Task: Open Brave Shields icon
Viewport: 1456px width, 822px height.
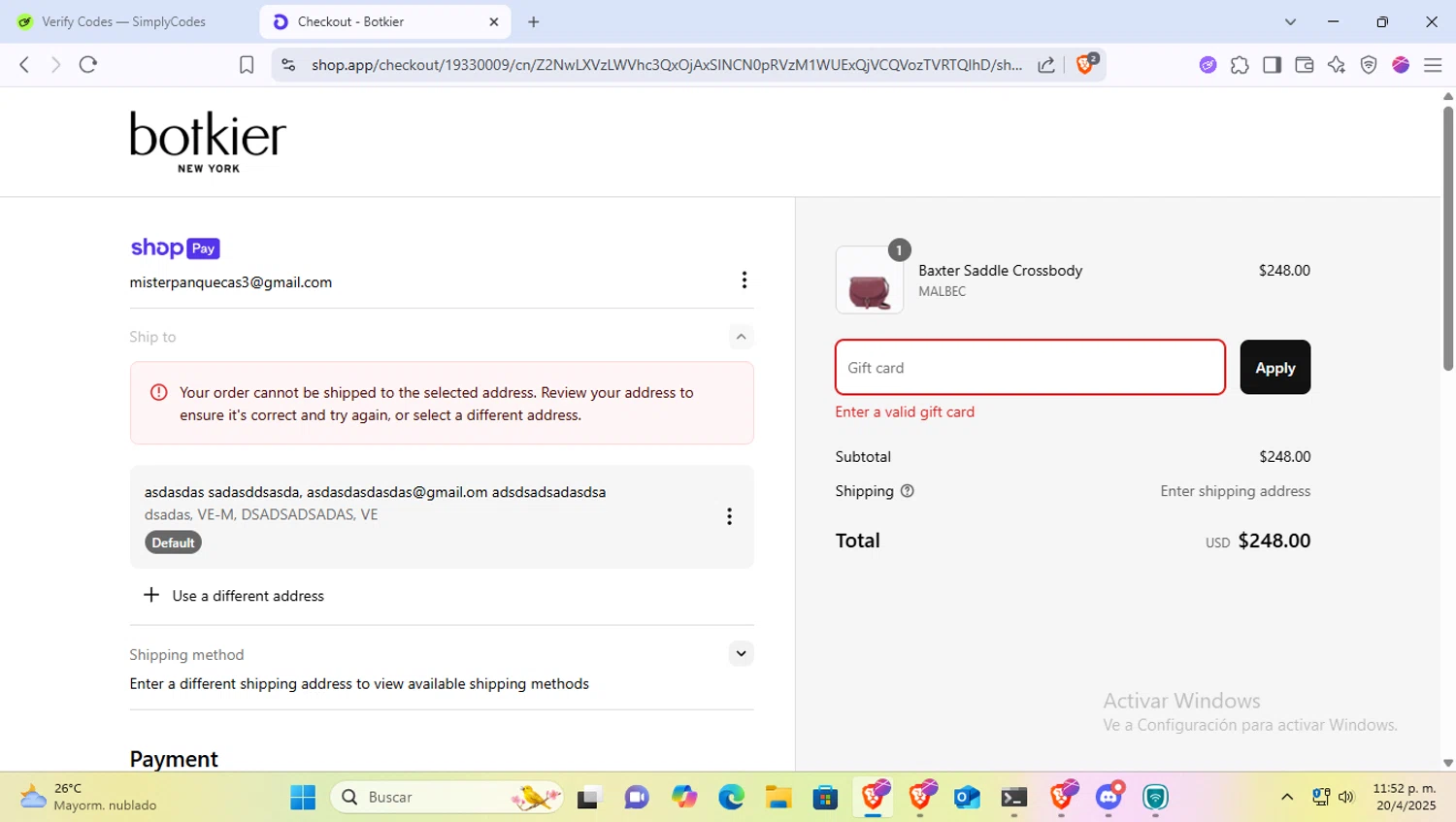Action: click(x=1086, y=64)
